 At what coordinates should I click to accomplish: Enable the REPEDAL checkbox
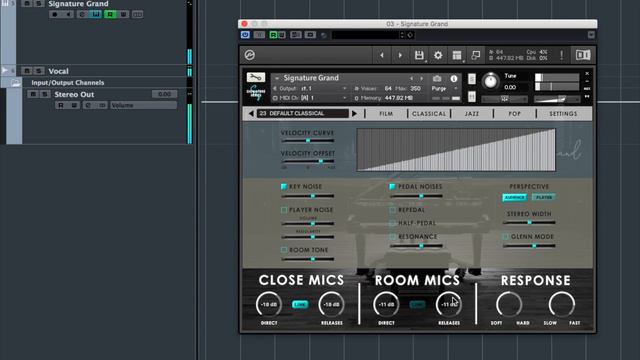[392, 210]
